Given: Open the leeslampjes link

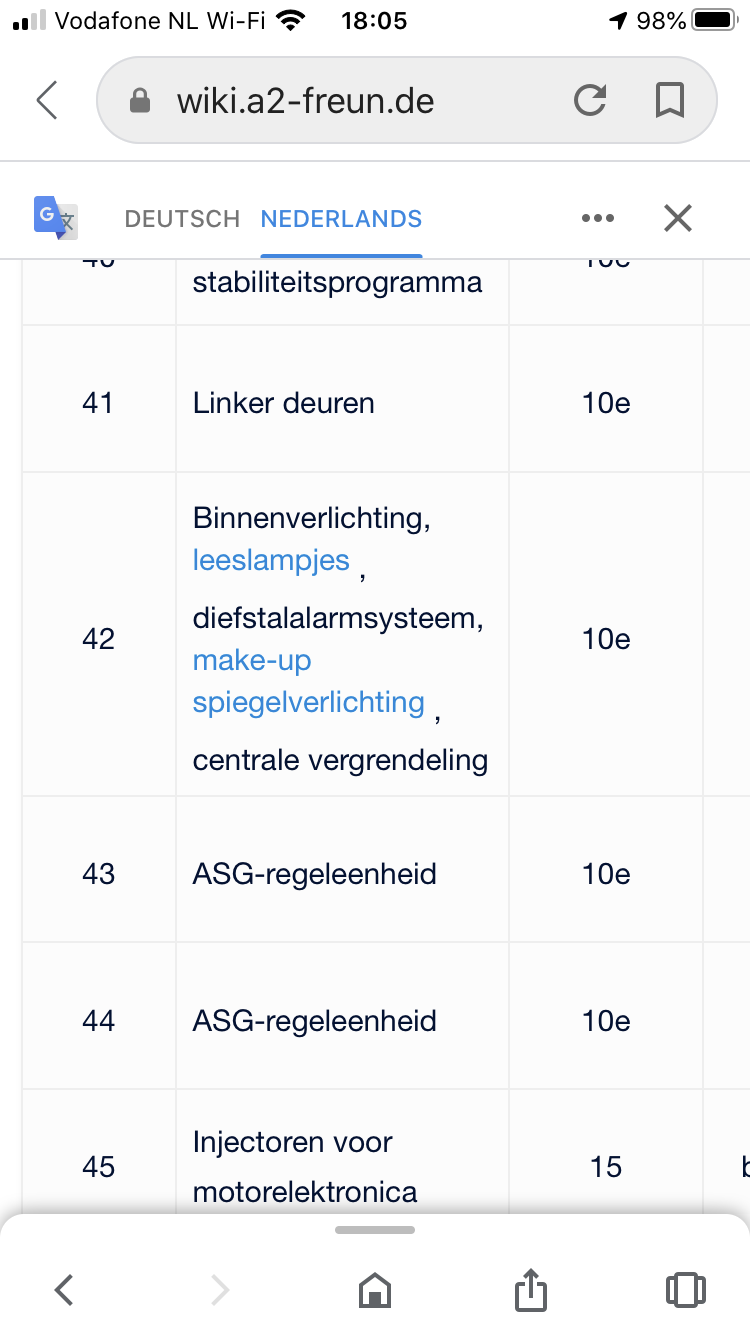Looking at the screenshot, I should pyautogui.click(x=271, y=560).
